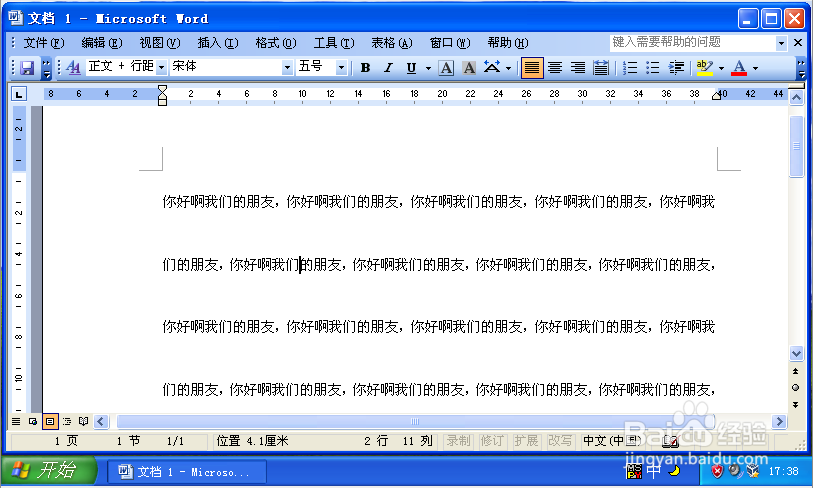813x488 pixels.
Task: Click the tab stop selector on ruler
Action: coord(19,94)
